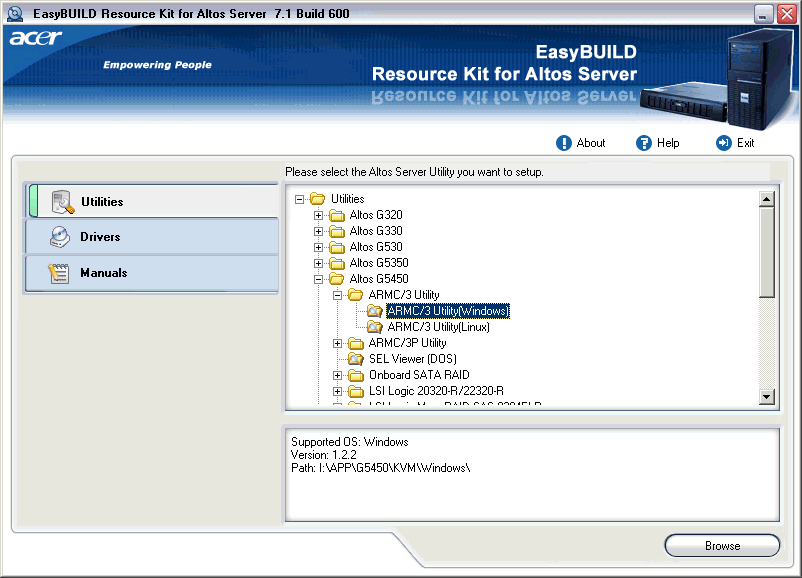
Task: Select the Altos G320 tree label
Action: coord(376,215)
